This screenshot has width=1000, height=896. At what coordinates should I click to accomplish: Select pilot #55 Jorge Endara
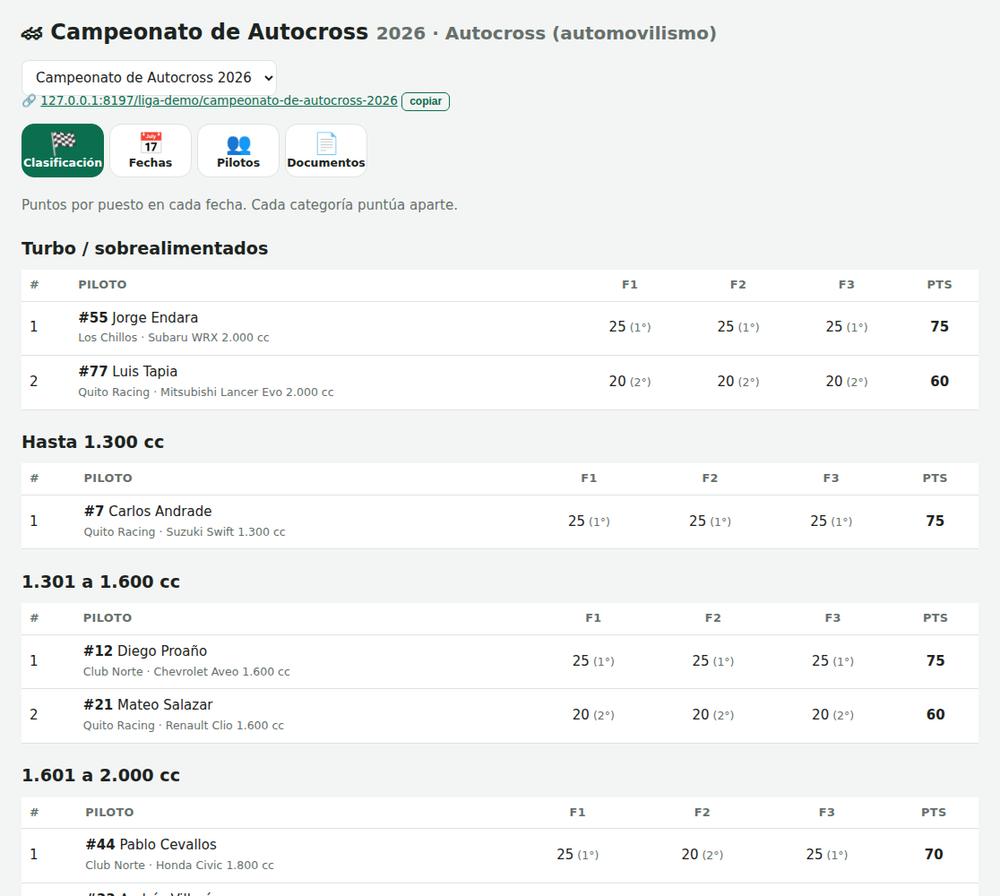tap(138, 318)
